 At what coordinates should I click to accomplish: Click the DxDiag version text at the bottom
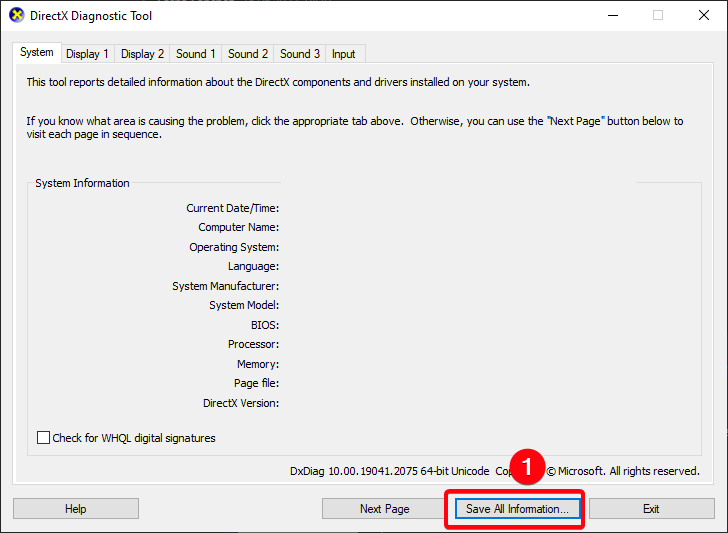pos(389,471)
